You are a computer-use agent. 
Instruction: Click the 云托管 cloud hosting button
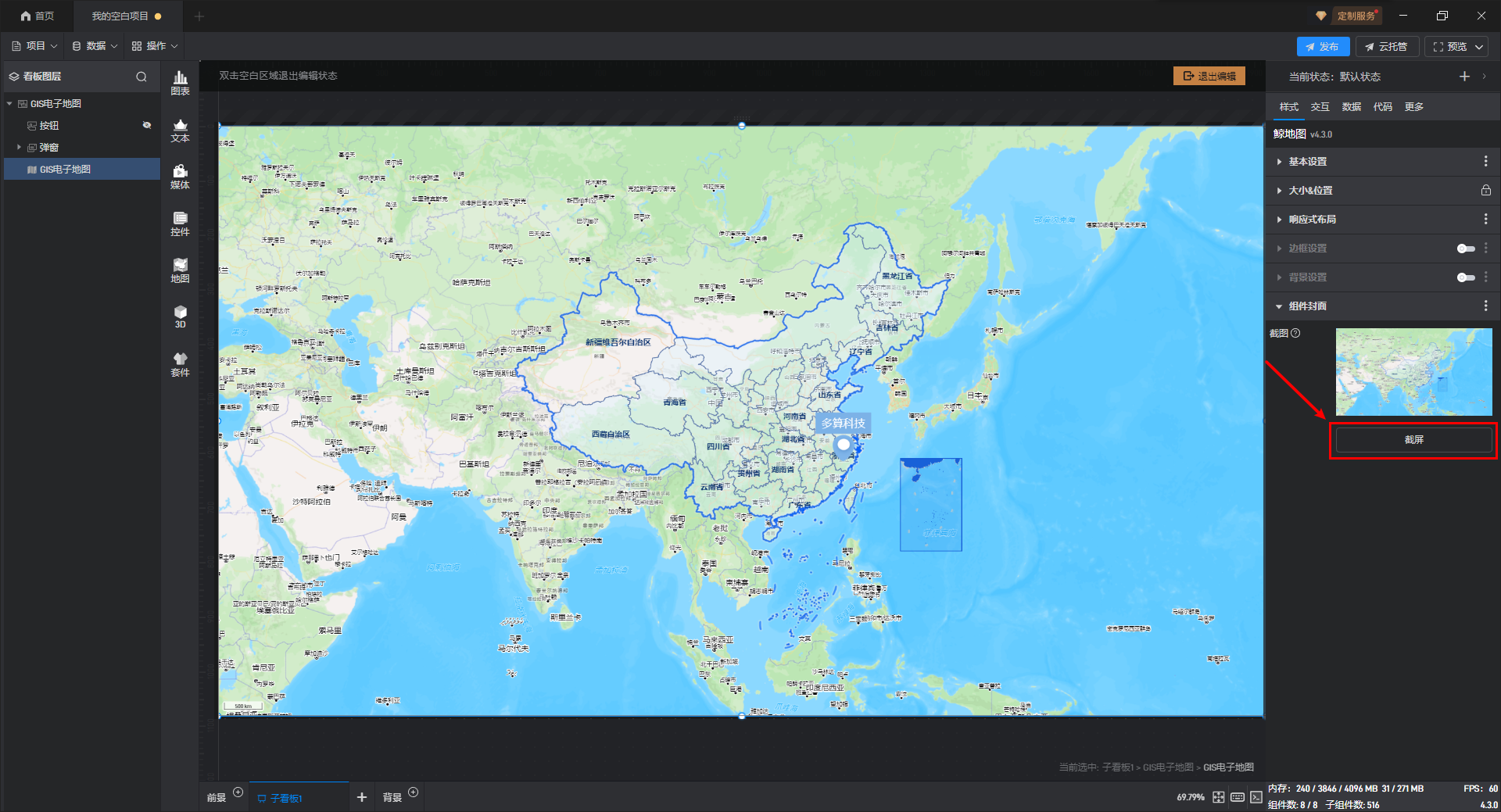[x=1387, y=47]
